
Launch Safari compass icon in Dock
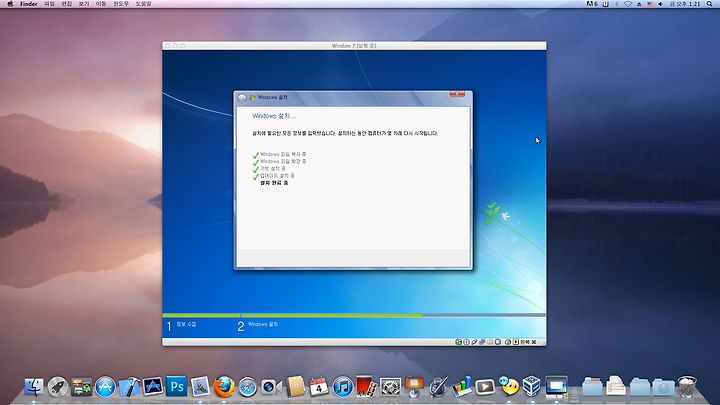(248, 388)
